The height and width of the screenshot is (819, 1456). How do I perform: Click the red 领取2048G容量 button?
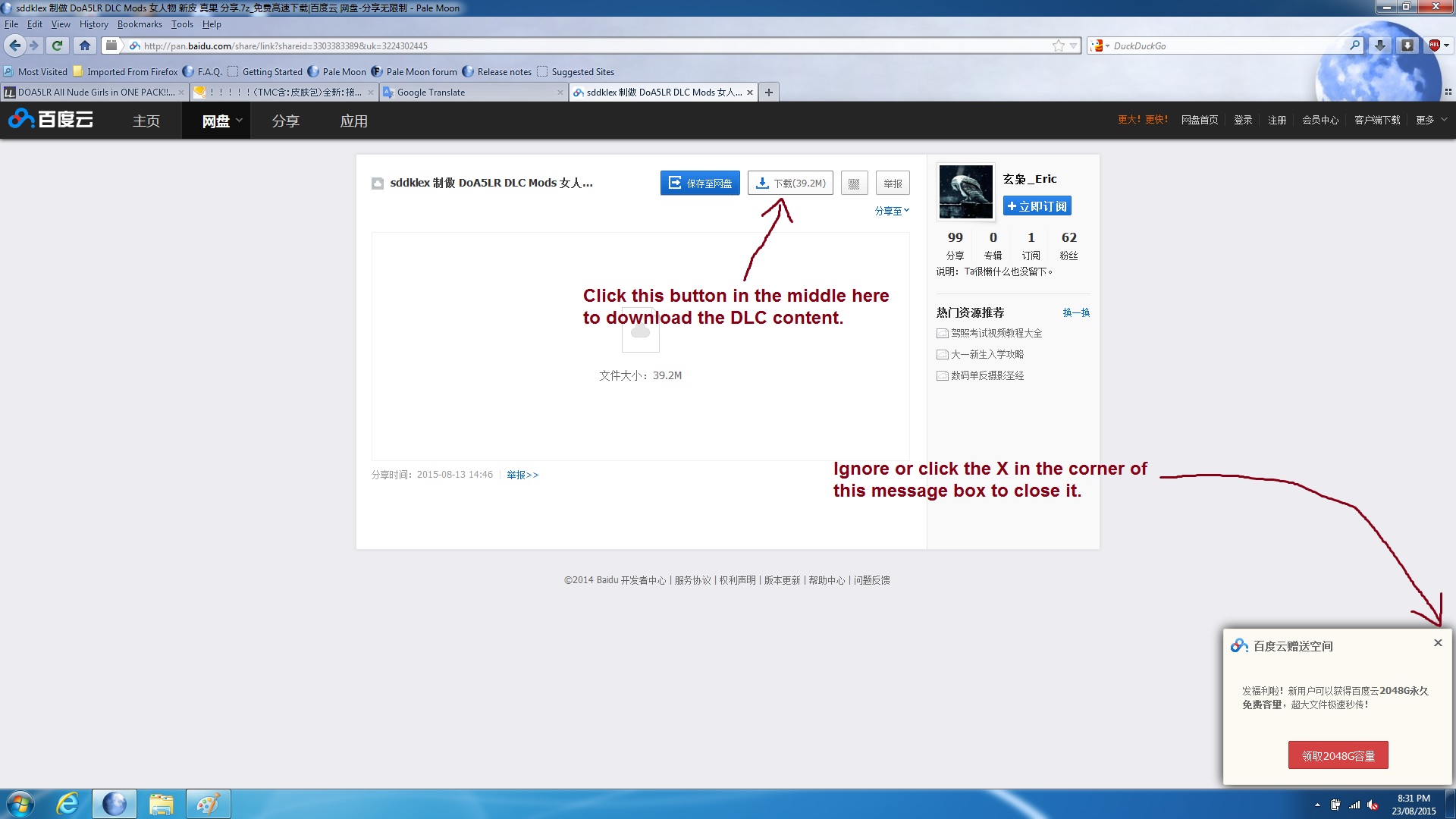tap(1338, 755)
